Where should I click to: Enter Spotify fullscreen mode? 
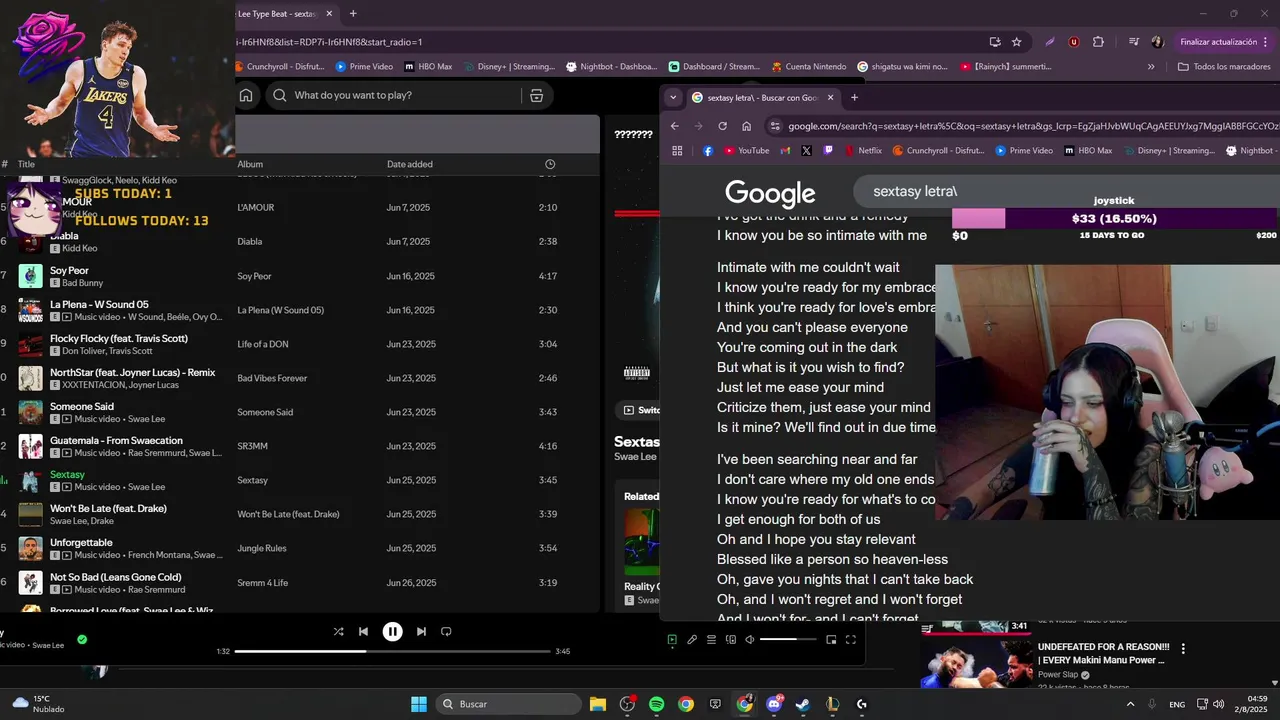(851, 640)
